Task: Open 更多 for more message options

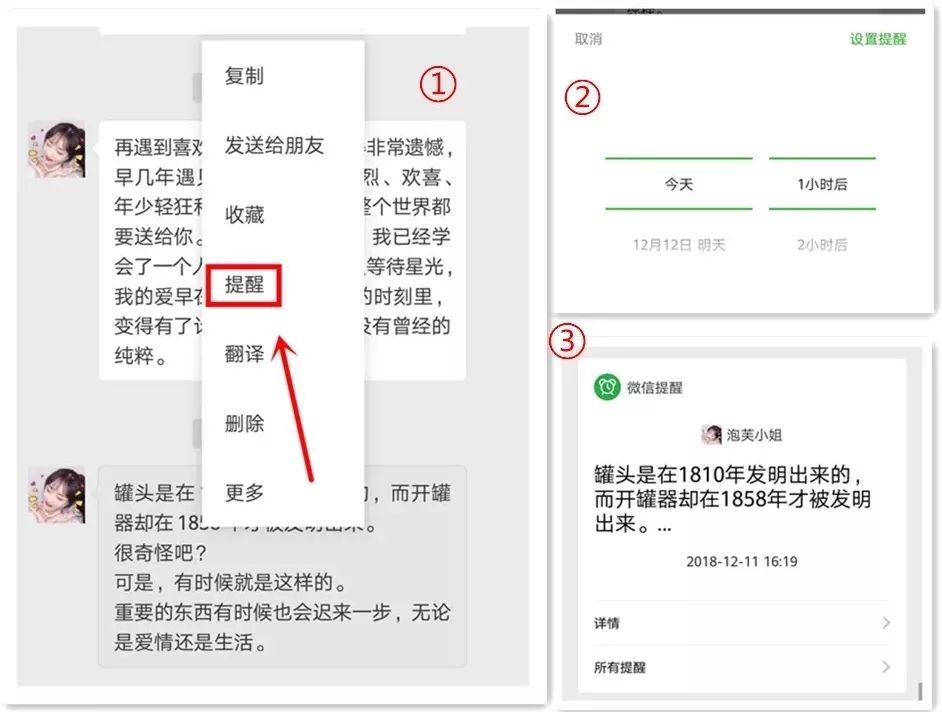Action: pos(246,492)
